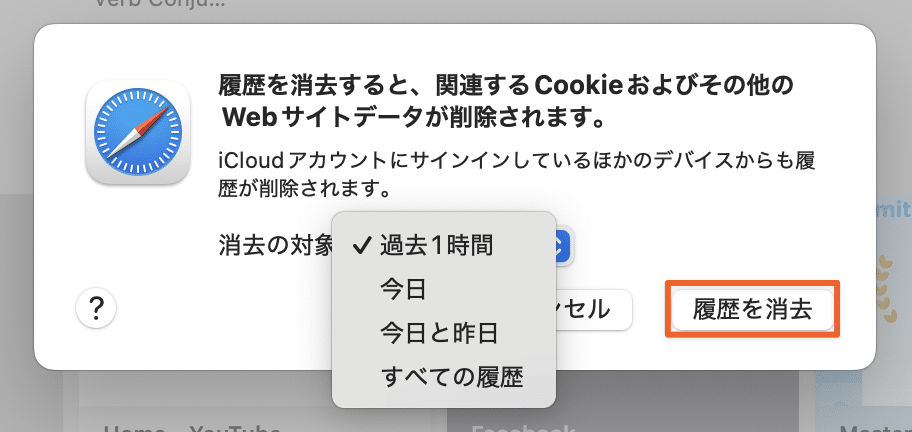Choose すべての履歴 from the menu
The width and height of the screenshot is (912, 432).
[452, 377]
